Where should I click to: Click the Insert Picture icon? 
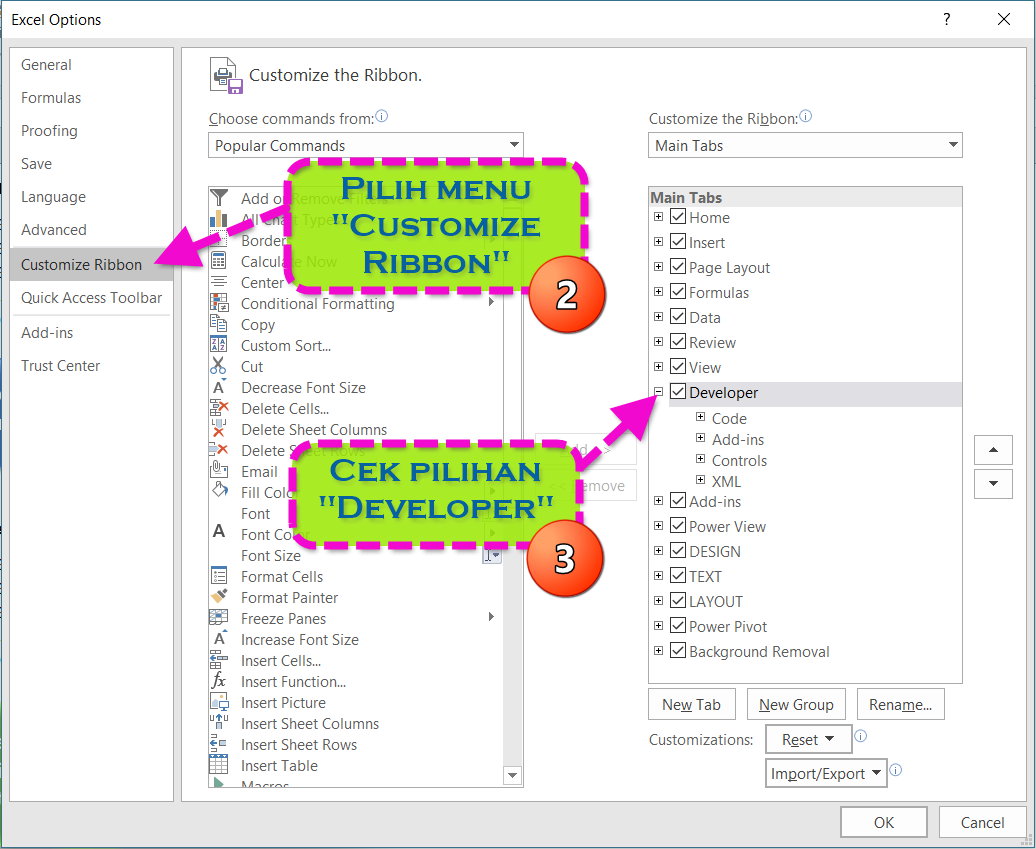[x=219, y=702]
